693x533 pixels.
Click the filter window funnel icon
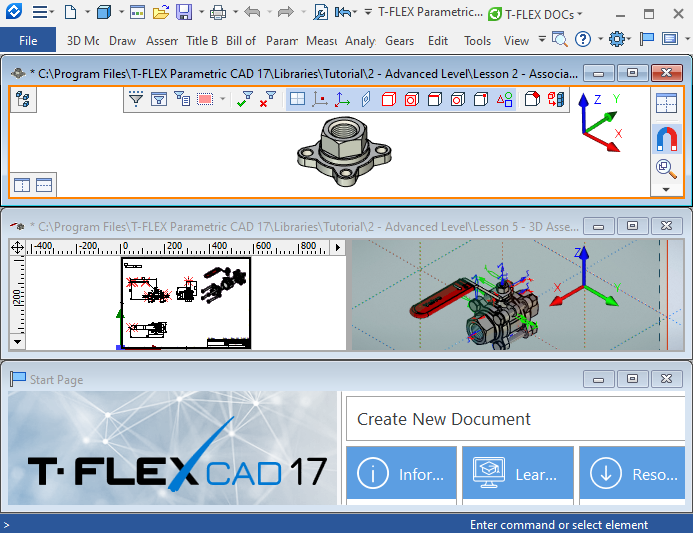(x=159, y=99)
